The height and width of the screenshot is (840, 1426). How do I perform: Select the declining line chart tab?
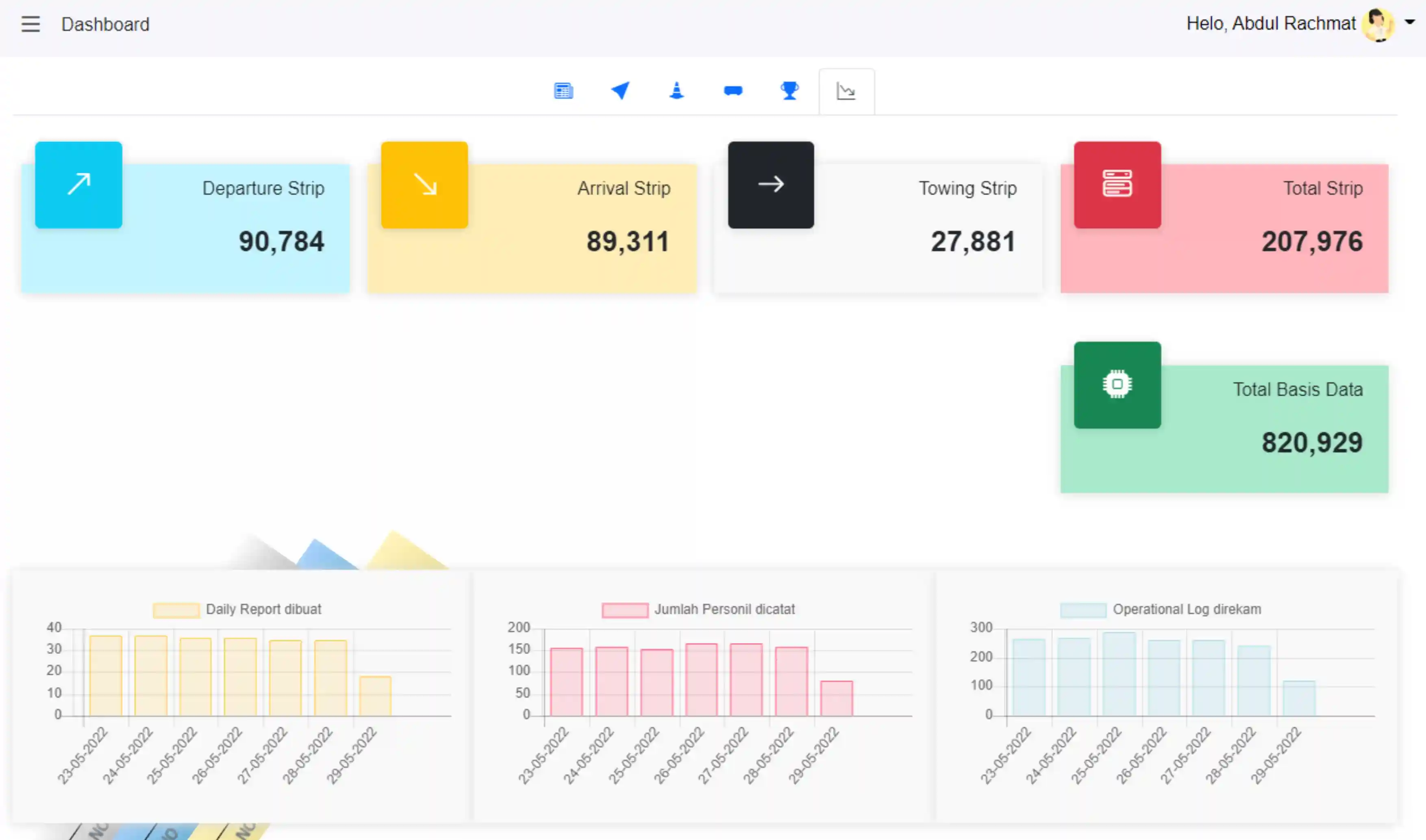[846, 92]
